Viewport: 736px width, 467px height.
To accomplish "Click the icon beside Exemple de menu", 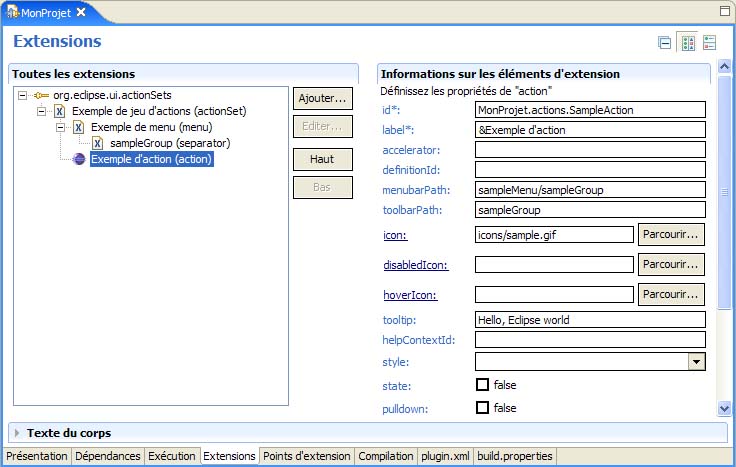I will (79, 127).
